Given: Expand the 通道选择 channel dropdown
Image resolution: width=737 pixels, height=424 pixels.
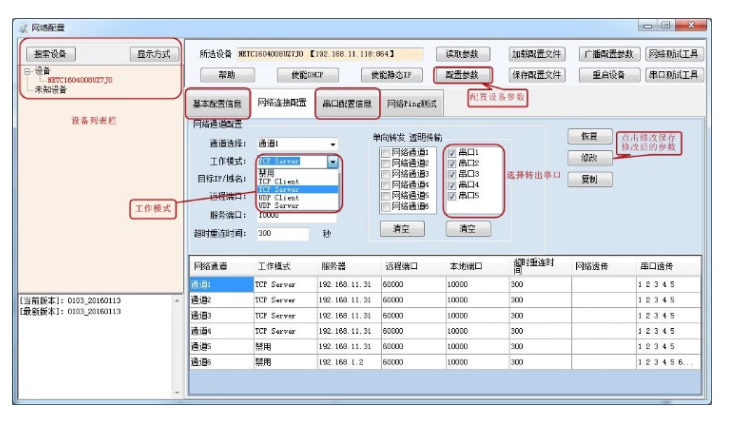Looking at the screenshot, I should coord(332,144).
